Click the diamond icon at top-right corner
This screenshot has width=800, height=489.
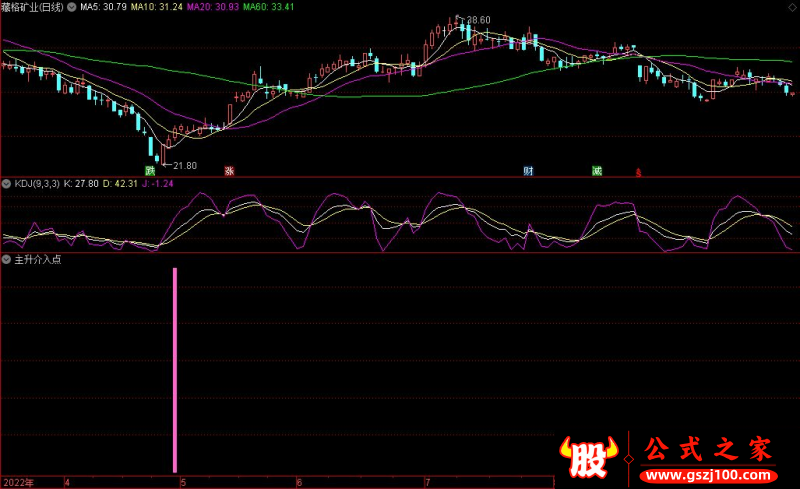(791, 7)
